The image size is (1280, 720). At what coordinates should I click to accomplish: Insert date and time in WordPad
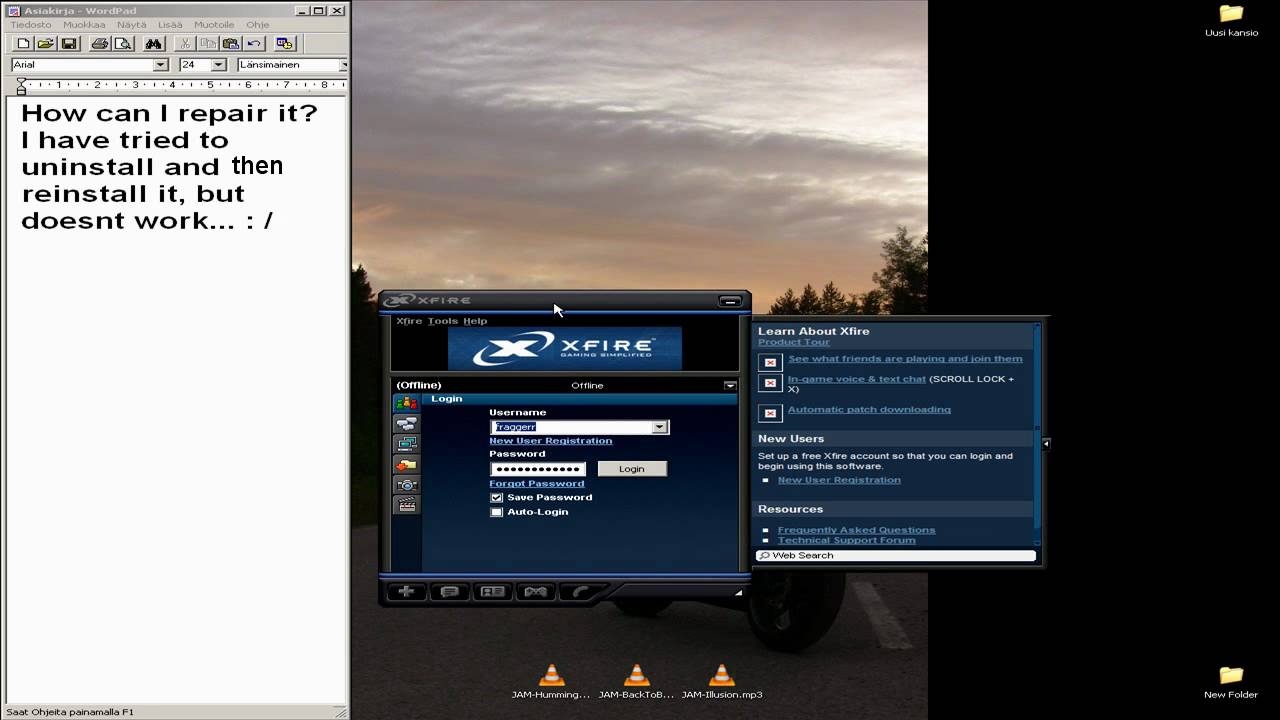[x=285, y=44]
